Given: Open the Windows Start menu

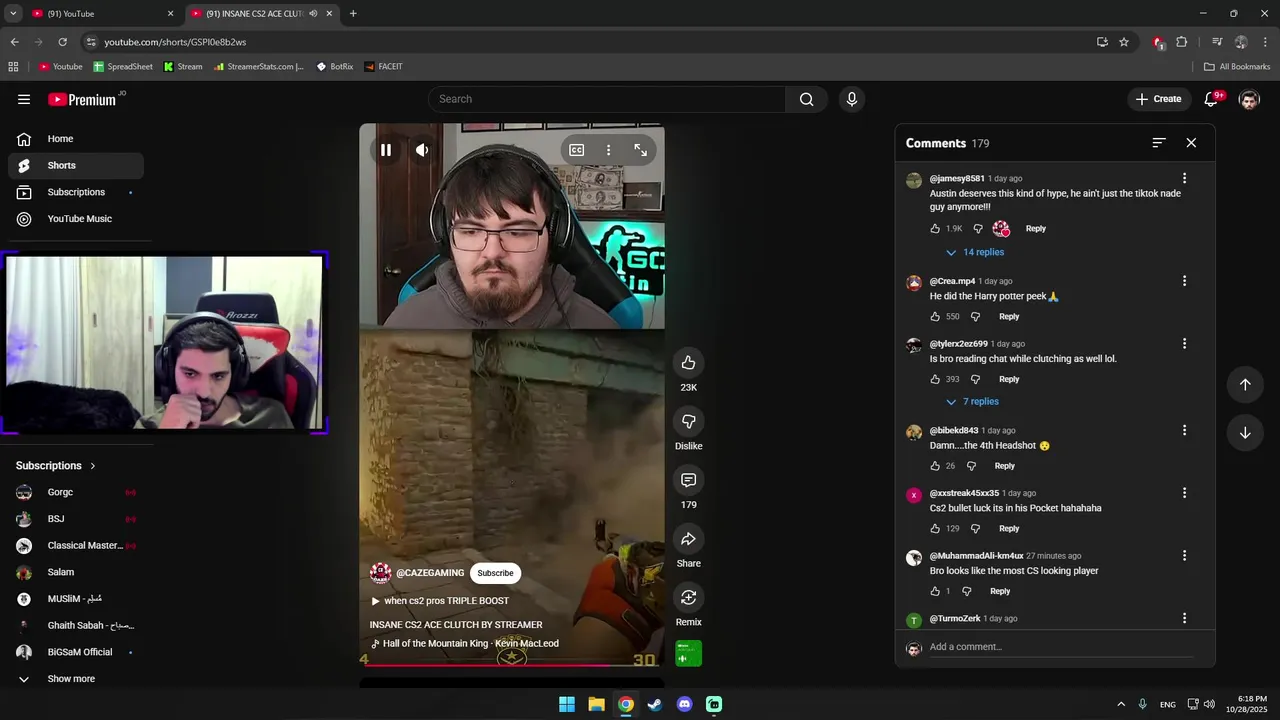Looking at the screenshot, I should pyautogui.click(x=567, y=704).
